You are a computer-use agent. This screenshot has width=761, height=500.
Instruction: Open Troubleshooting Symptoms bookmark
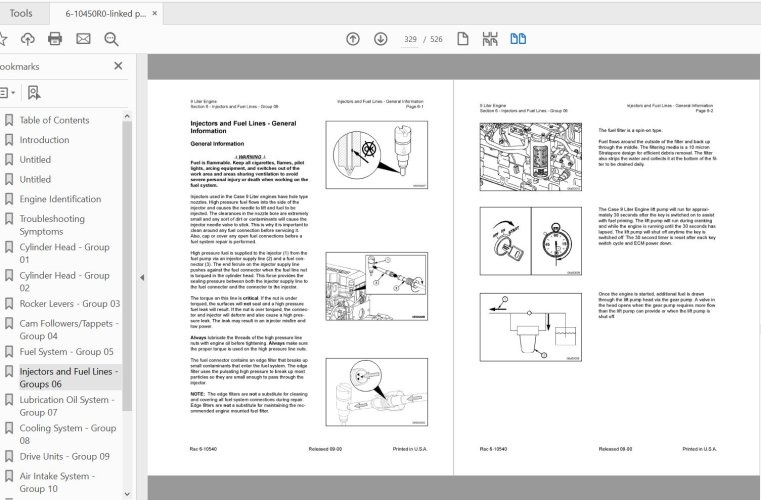point(52,225)
